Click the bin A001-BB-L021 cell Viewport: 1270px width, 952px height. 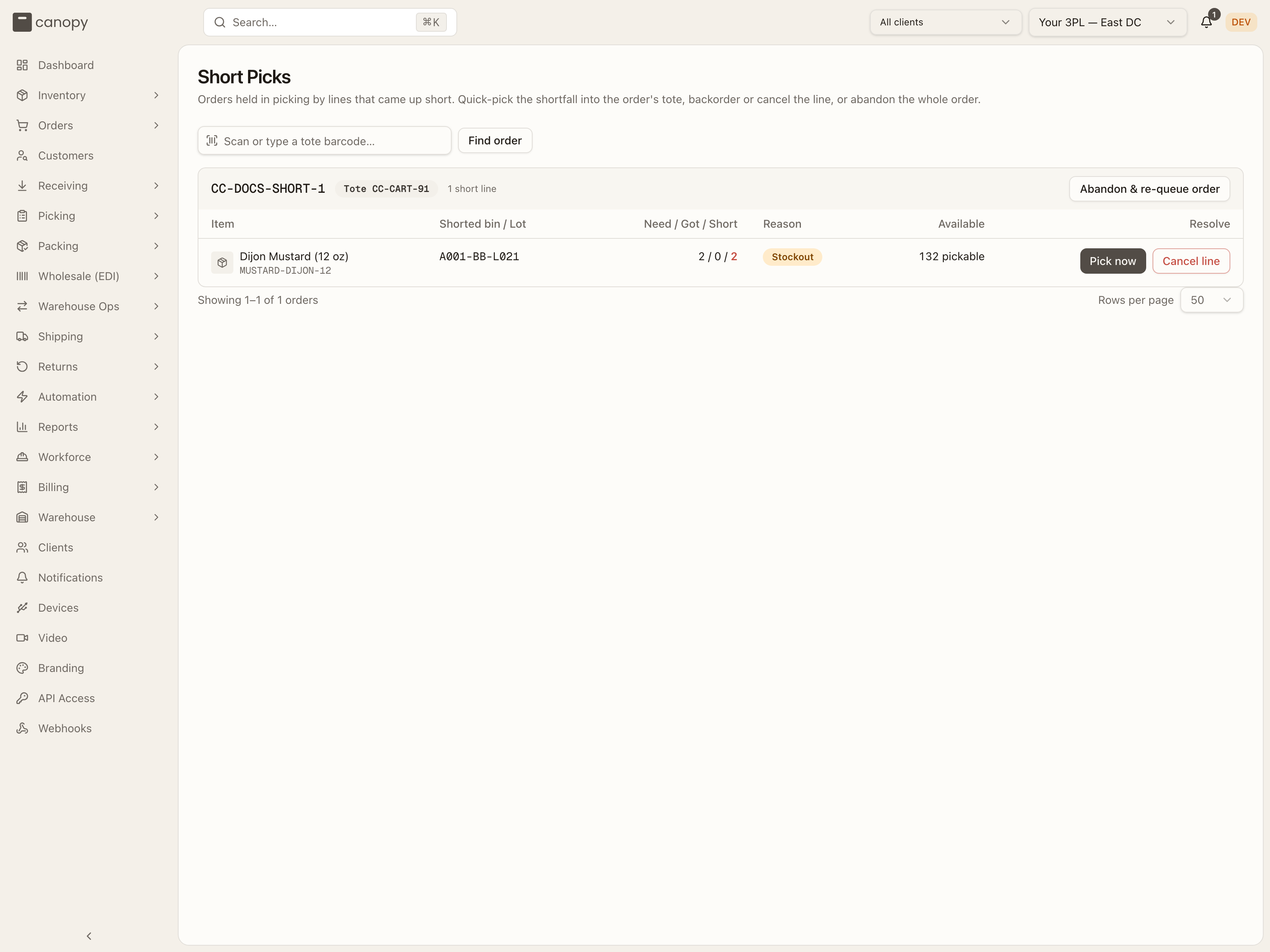point(479,257)
